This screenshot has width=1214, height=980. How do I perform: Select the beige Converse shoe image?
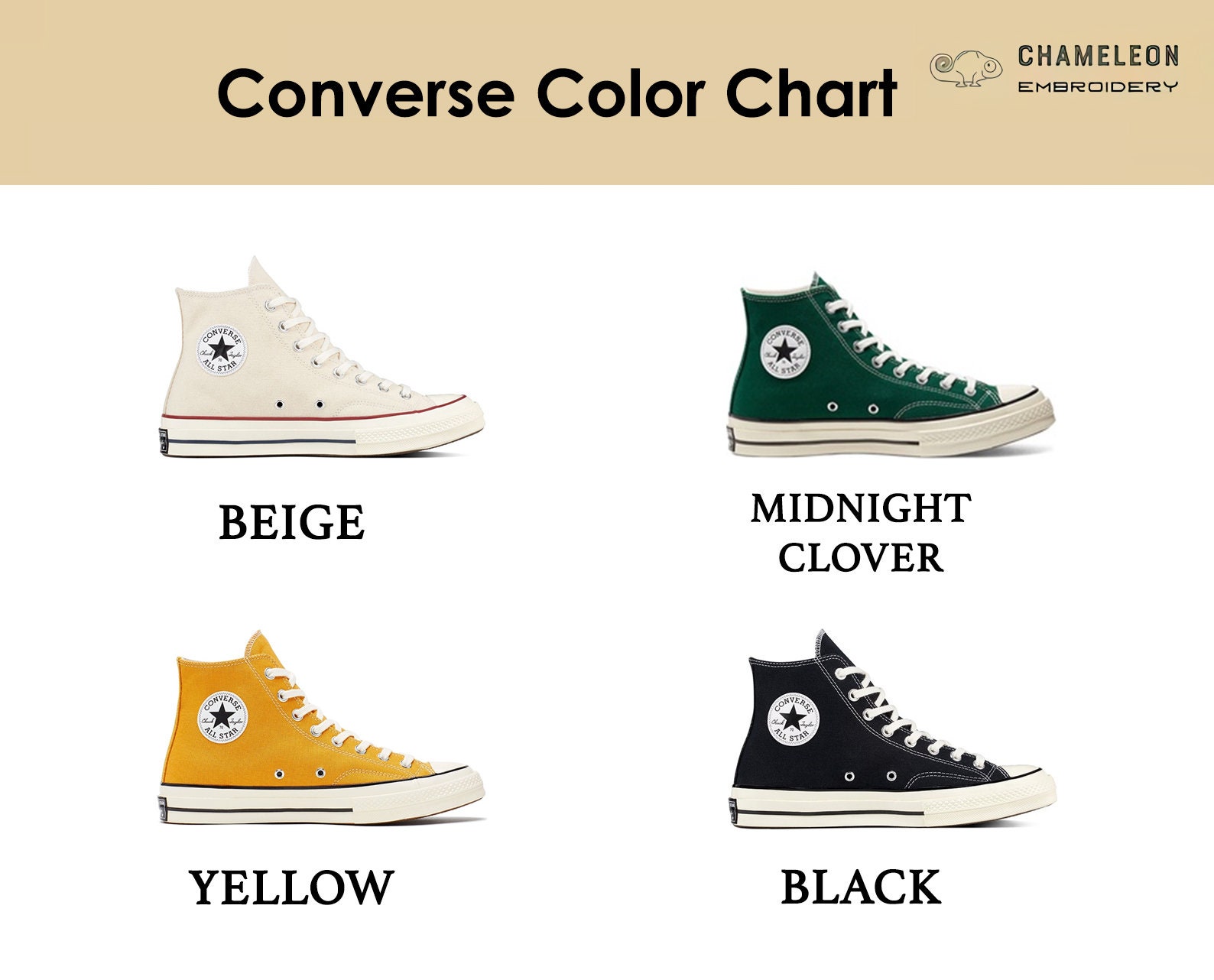point(322,357)
